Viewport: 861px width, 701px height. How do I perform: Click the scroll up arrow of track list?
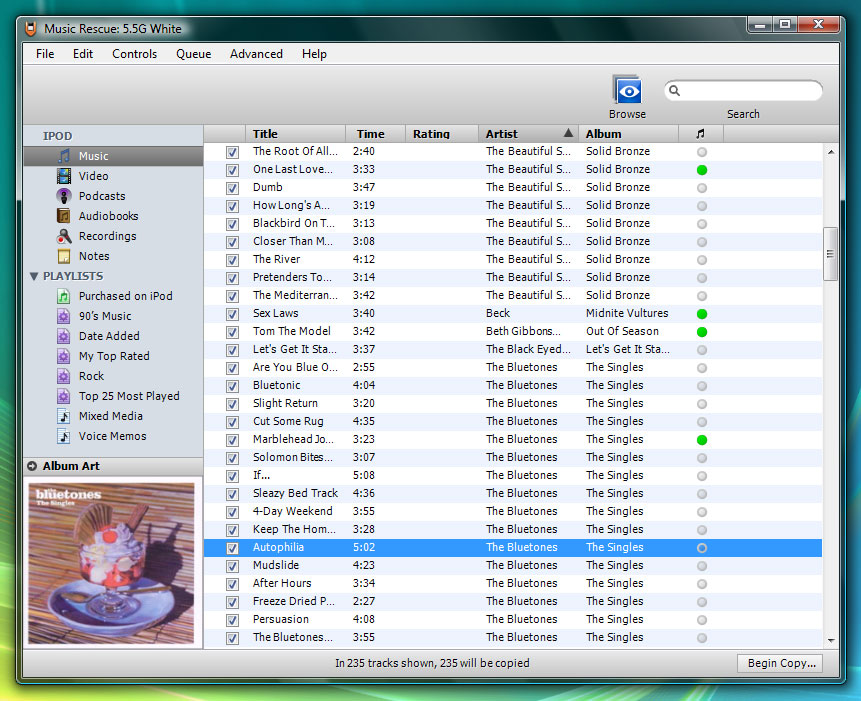pyautogui.click(x=831, y=152)
